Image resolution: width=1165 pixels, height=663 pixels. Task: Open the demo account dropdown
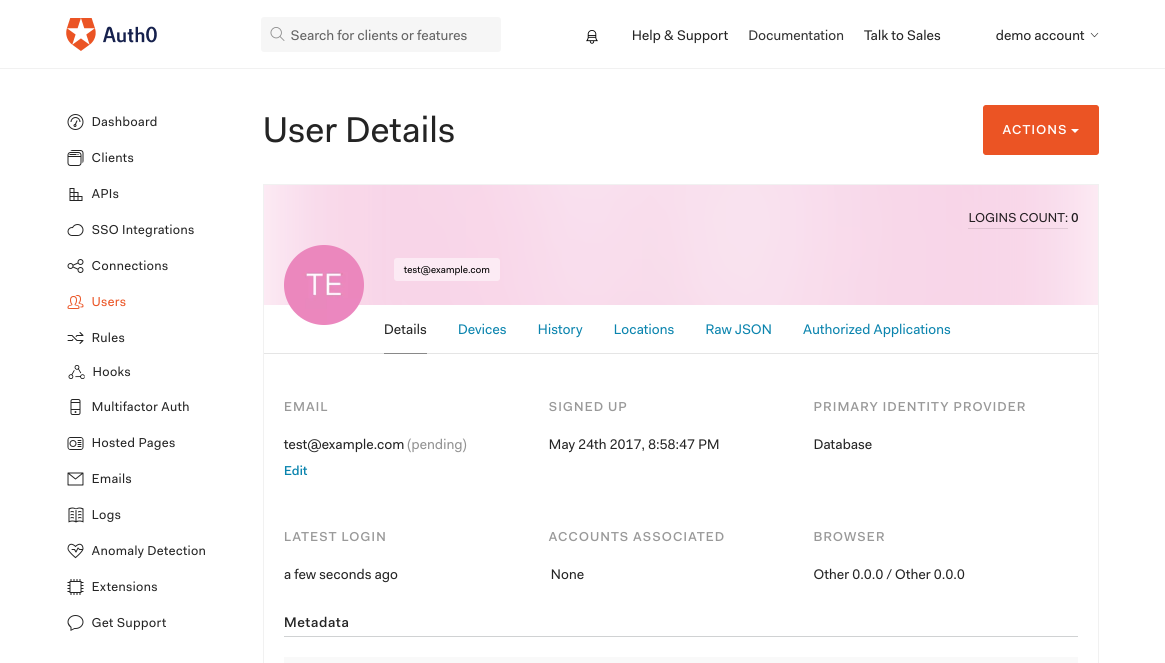pyautogui.click(x=1046, y=35)
